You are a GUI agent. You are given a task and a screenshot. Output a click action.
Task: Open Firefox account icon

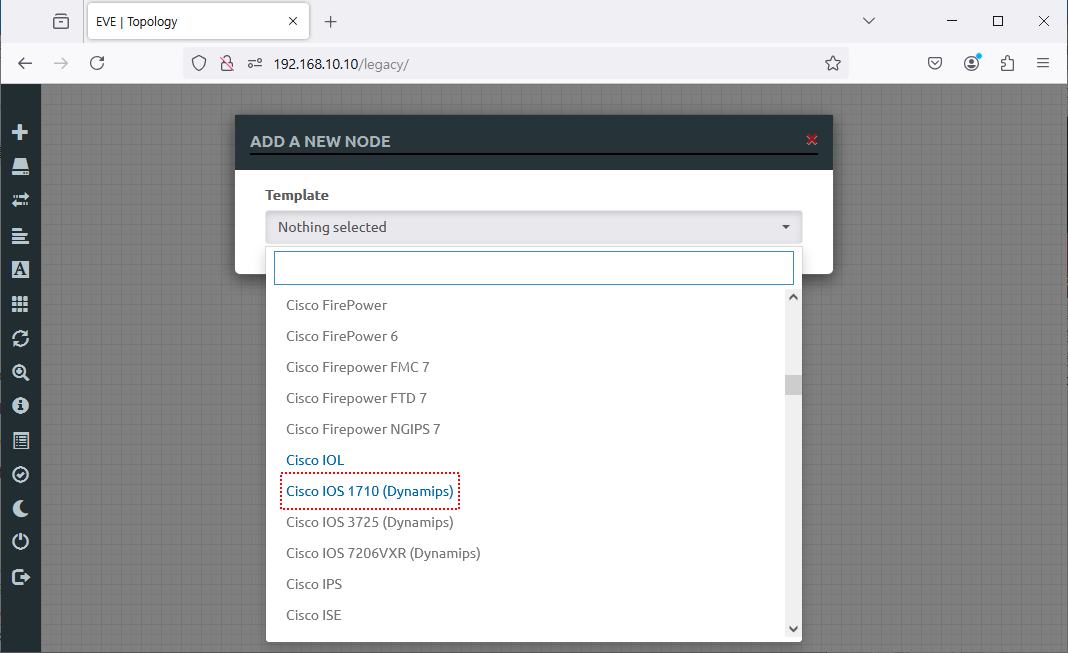pyautogui.click(x=972, y=63)
